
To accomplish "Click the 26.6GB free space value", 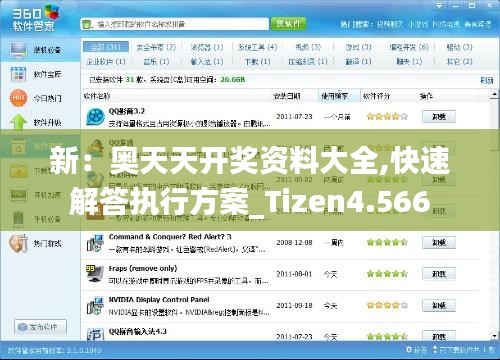I will (233, 80).
